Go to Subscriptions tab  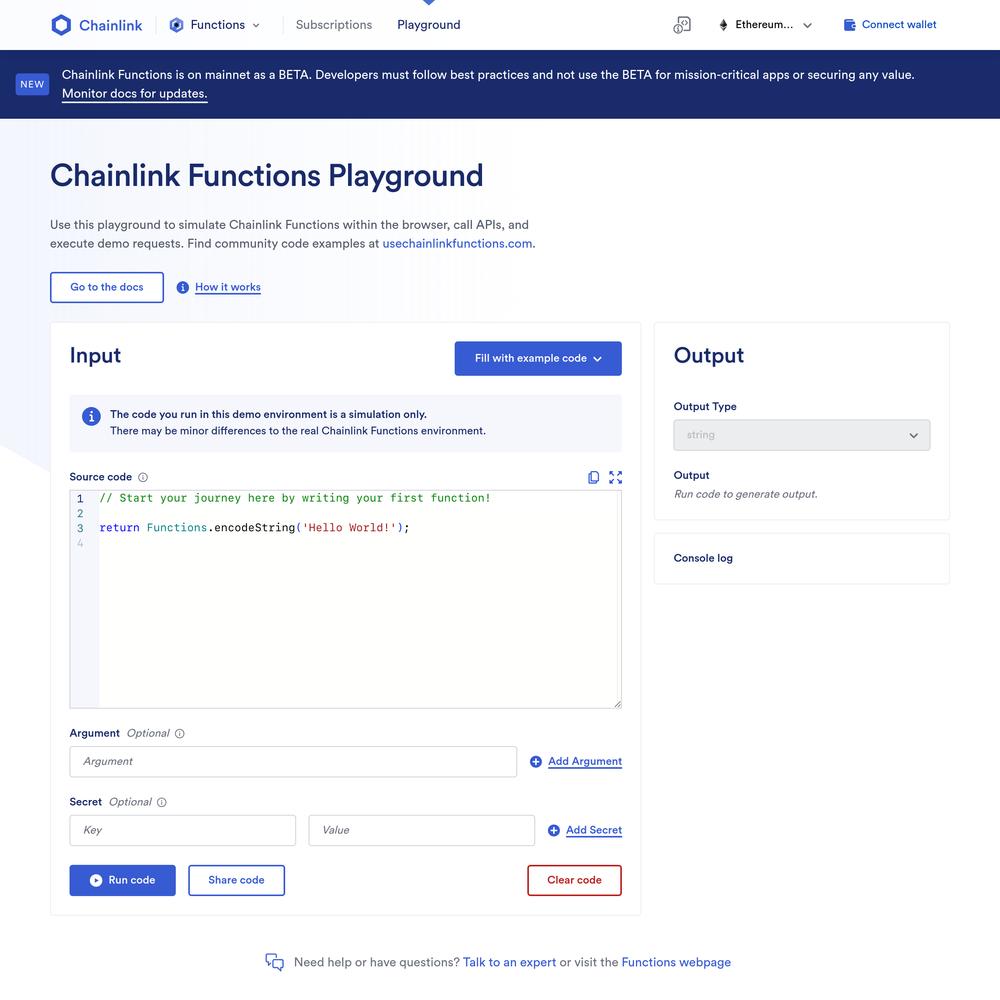pyautogui.click(x=334, y=25)
